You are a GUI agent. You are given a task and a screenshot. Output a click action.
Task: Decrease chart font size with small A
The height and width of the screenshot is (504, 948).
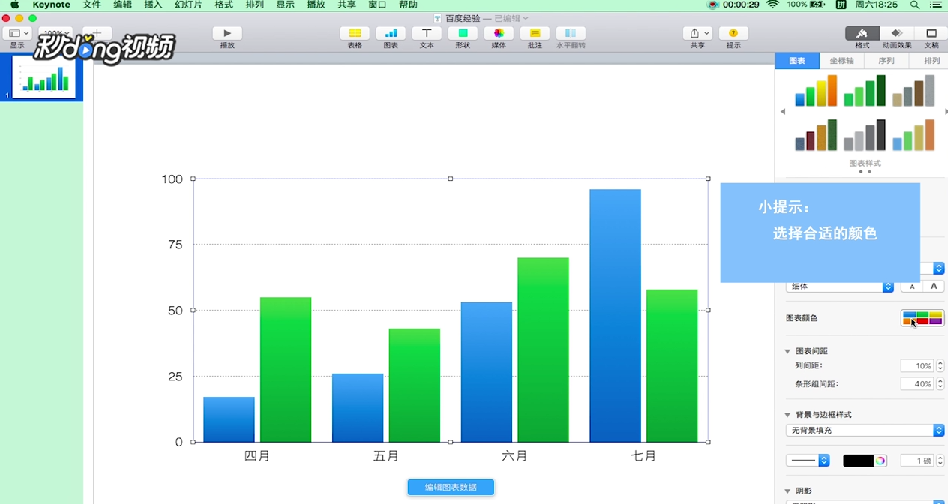(x=912, y=286)
